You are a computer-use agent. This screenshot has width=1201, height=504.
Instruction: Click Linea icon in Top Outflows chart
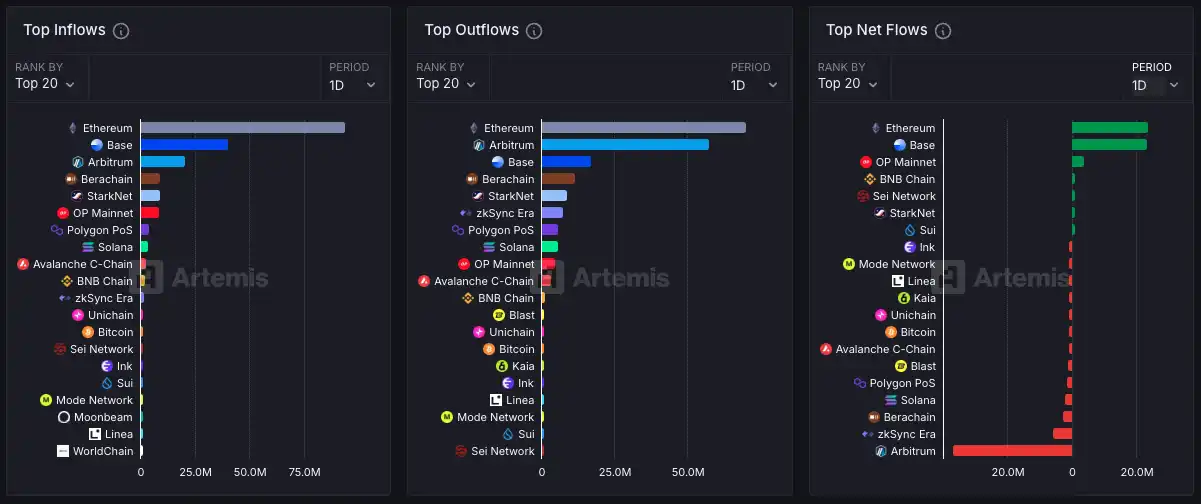(x=496, y=400)
